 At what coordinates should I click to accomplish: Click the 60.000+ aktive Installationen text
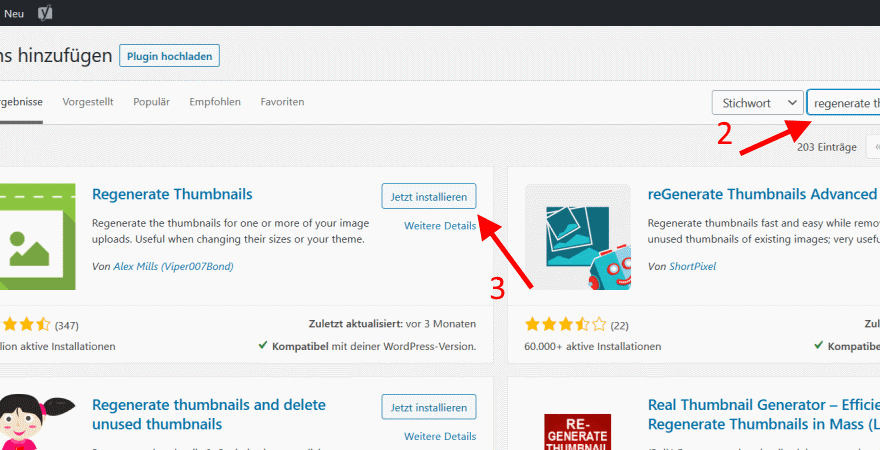coord(593,346)
